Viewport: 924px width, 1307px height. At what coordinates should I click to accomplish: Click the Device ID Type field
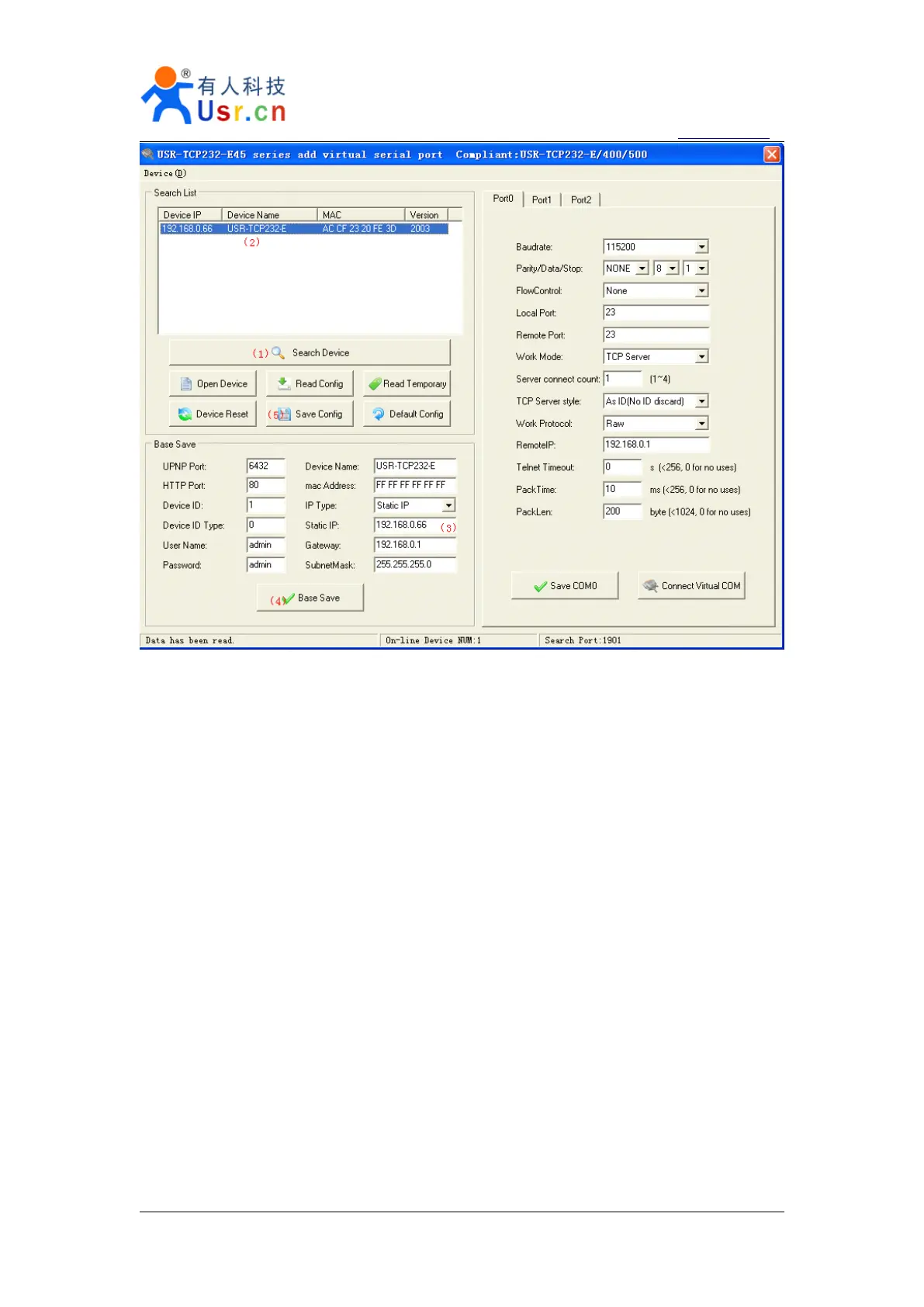point(266,525)
